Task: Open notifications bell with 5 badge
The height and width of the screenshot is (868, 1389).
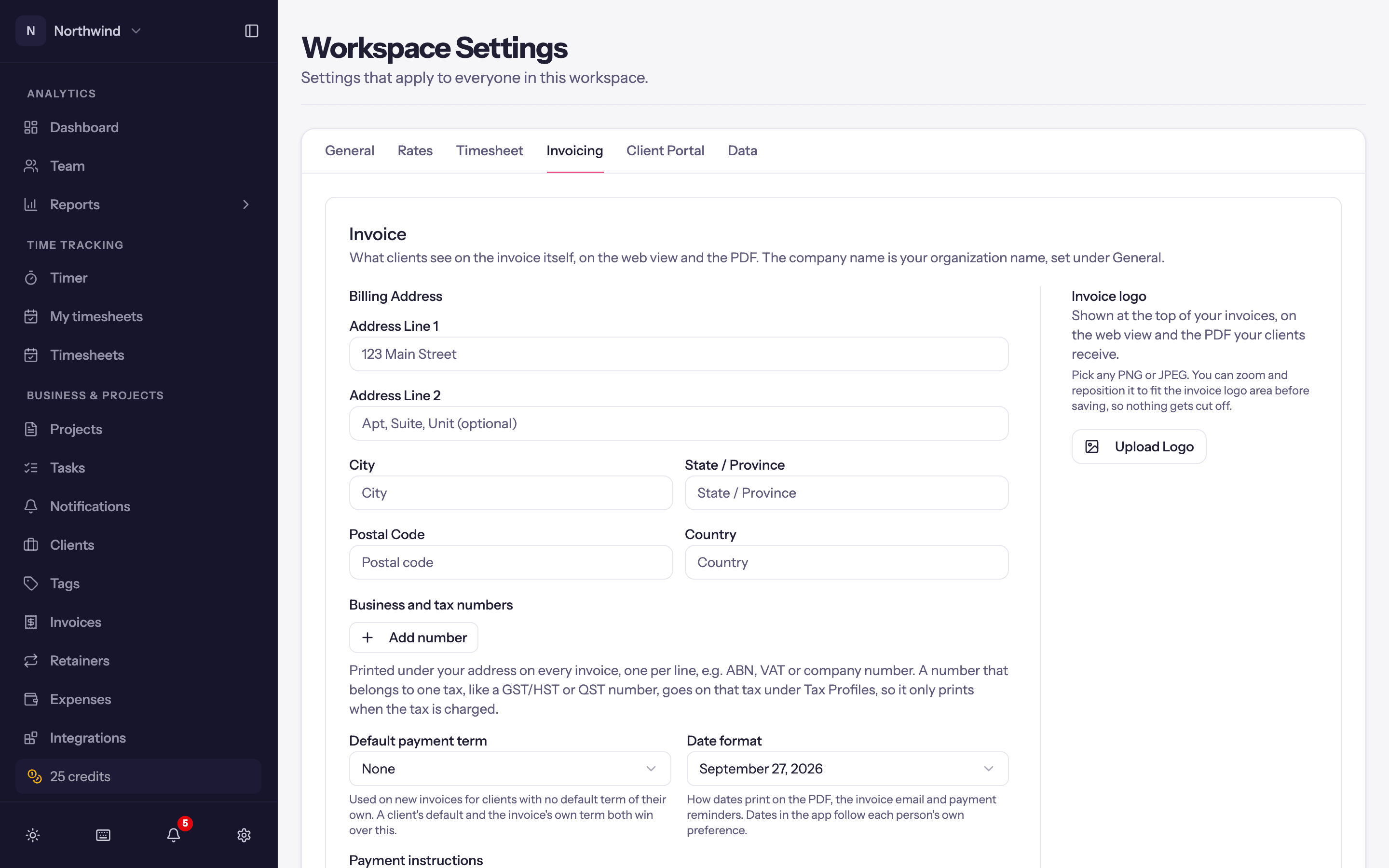Action: coord(174,835)
